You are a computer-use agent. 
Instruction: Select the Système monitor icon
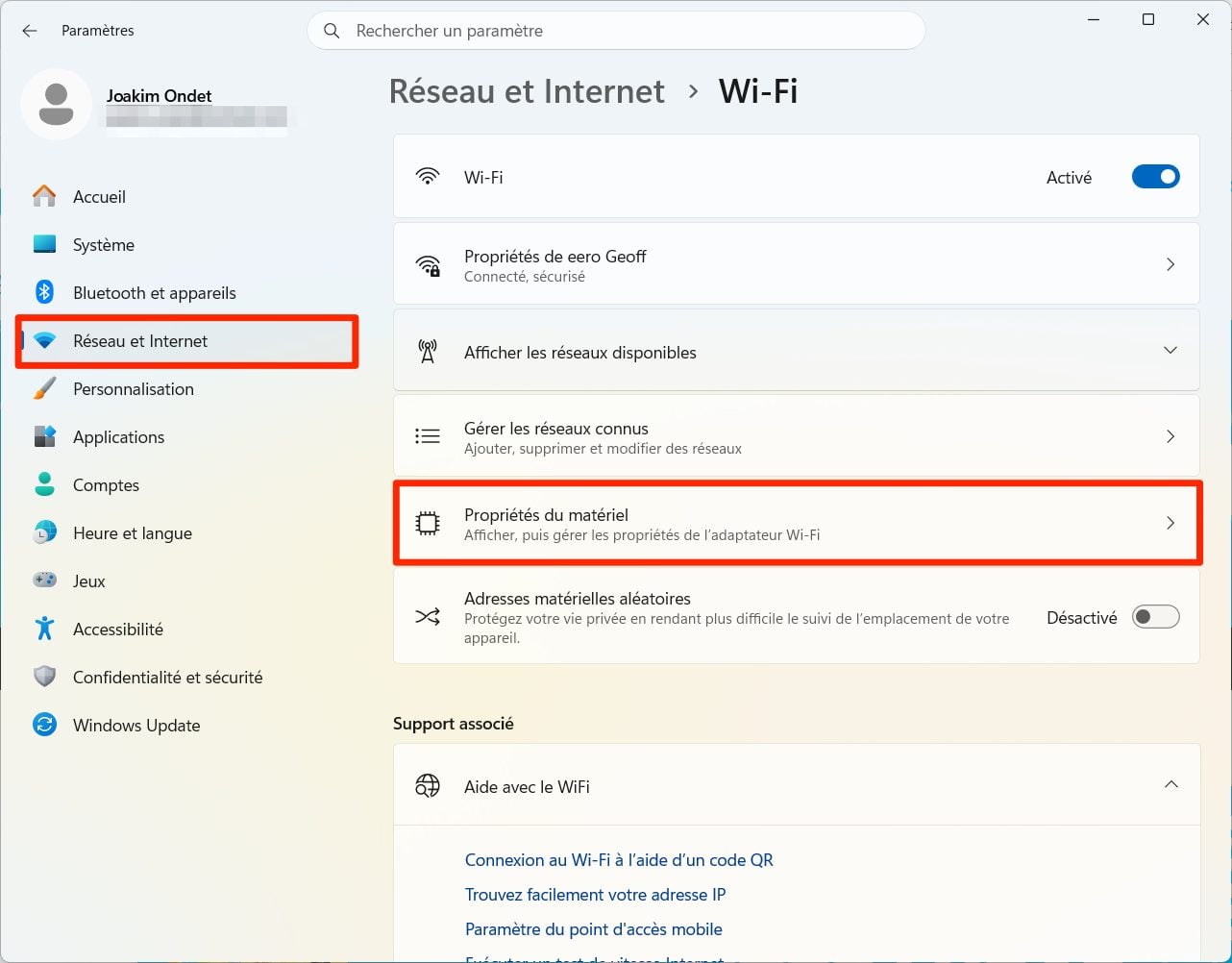(x=44, y=244)
